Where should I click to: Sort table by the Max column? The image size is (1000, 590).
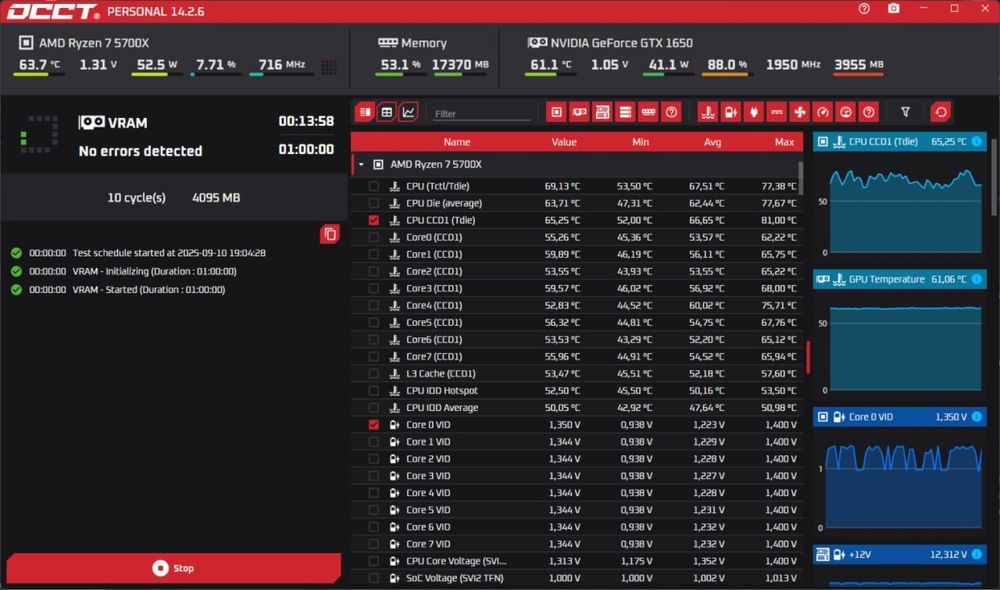[x=784, y=142]
